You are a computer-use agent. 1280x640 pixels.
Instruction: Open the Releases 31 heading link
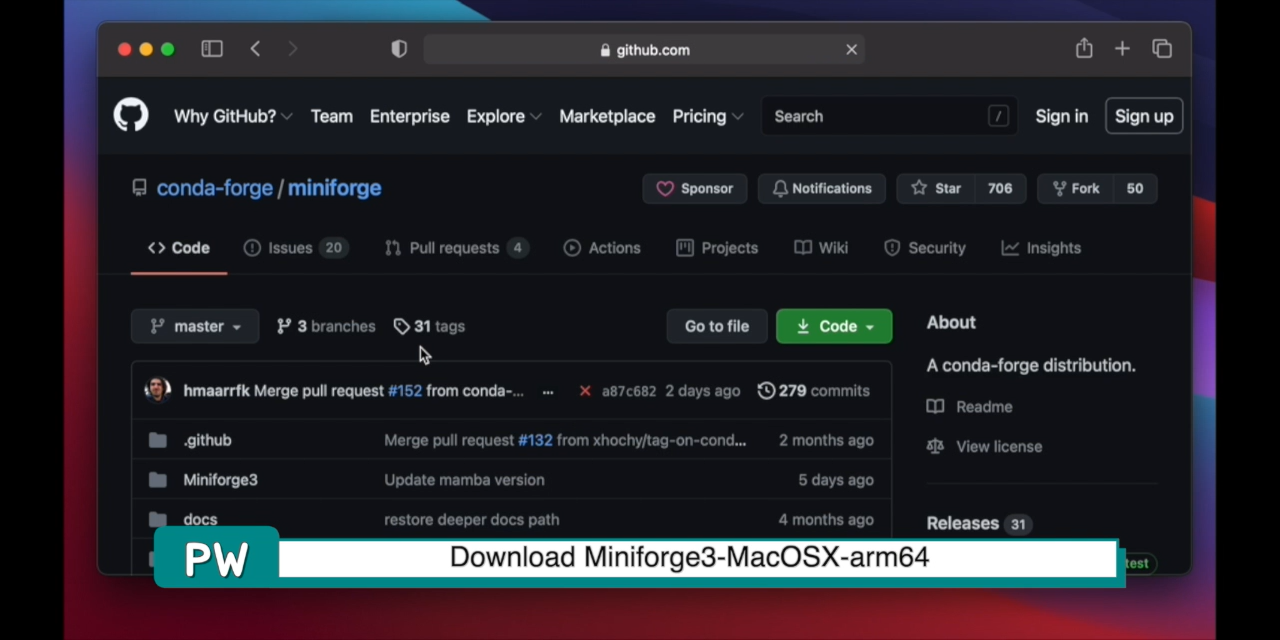pyautogui.click(x=979, y=523)
